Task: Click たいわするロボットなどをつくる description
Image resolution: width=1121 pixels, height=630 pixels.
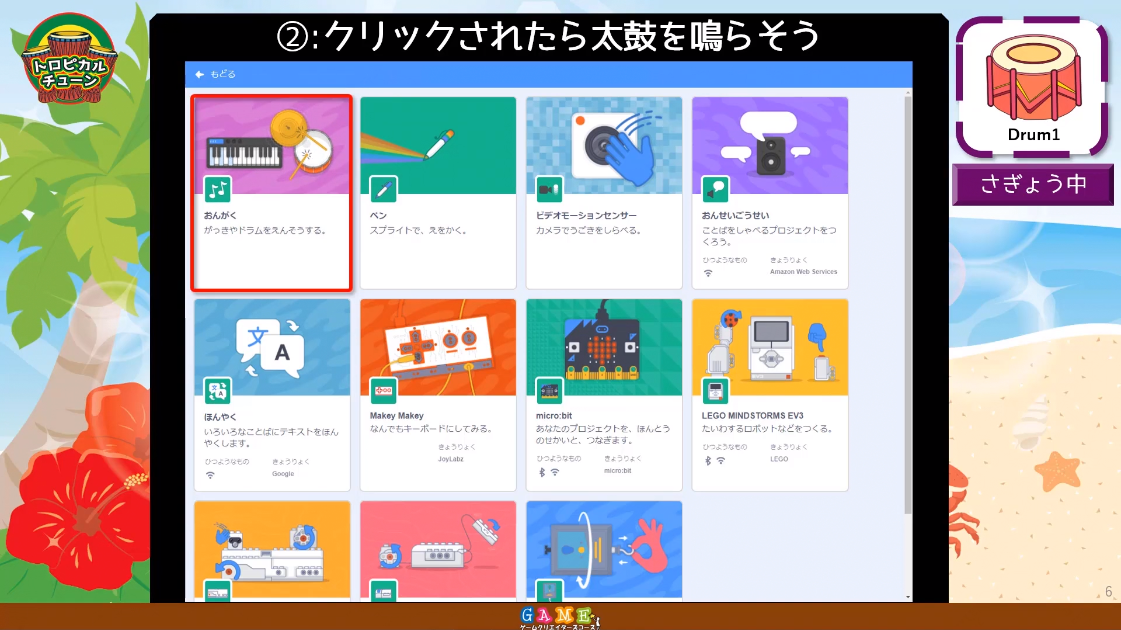Action: [767, 428]
